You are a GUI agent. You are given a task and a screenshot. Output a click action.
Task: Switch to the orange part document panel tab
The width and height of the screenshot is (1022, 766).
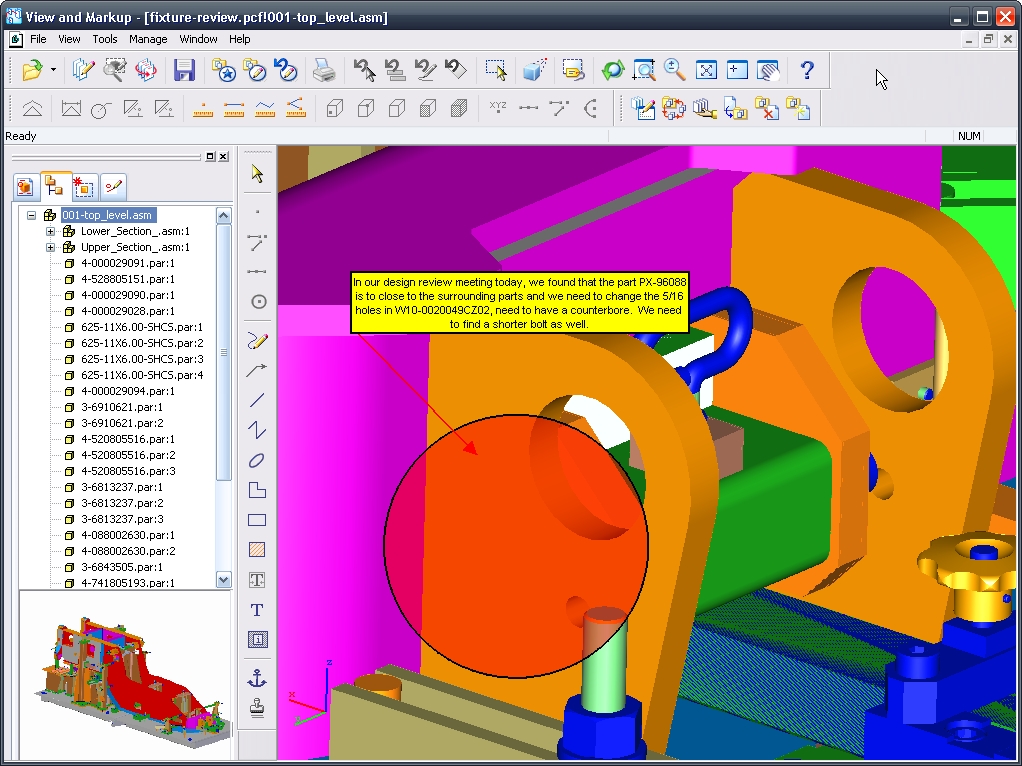[25, 187]
